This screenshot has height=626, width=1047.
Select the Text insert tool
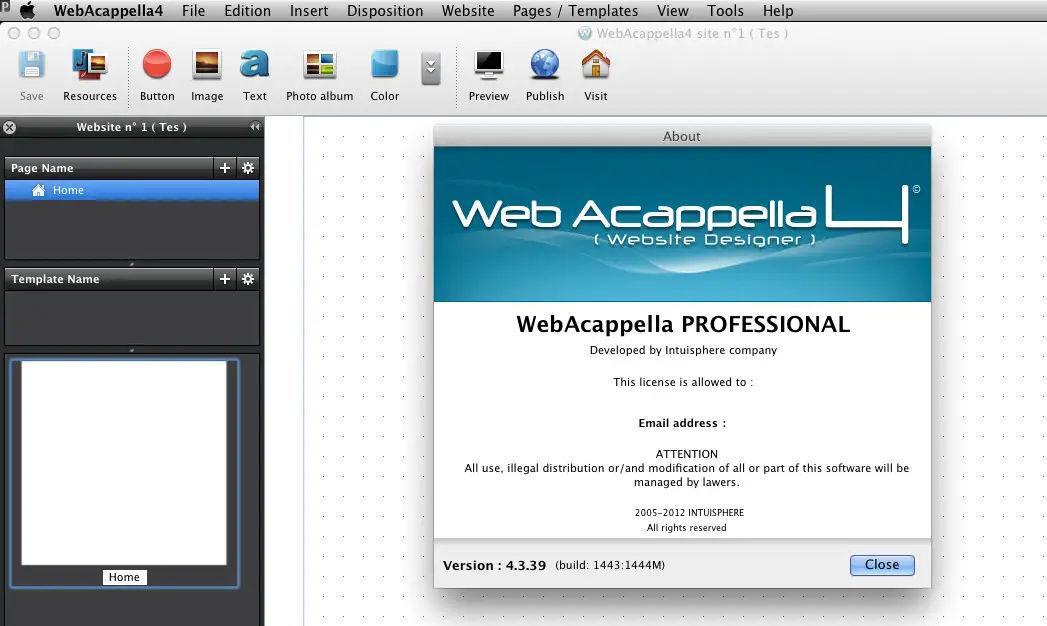tap(254, 75)
